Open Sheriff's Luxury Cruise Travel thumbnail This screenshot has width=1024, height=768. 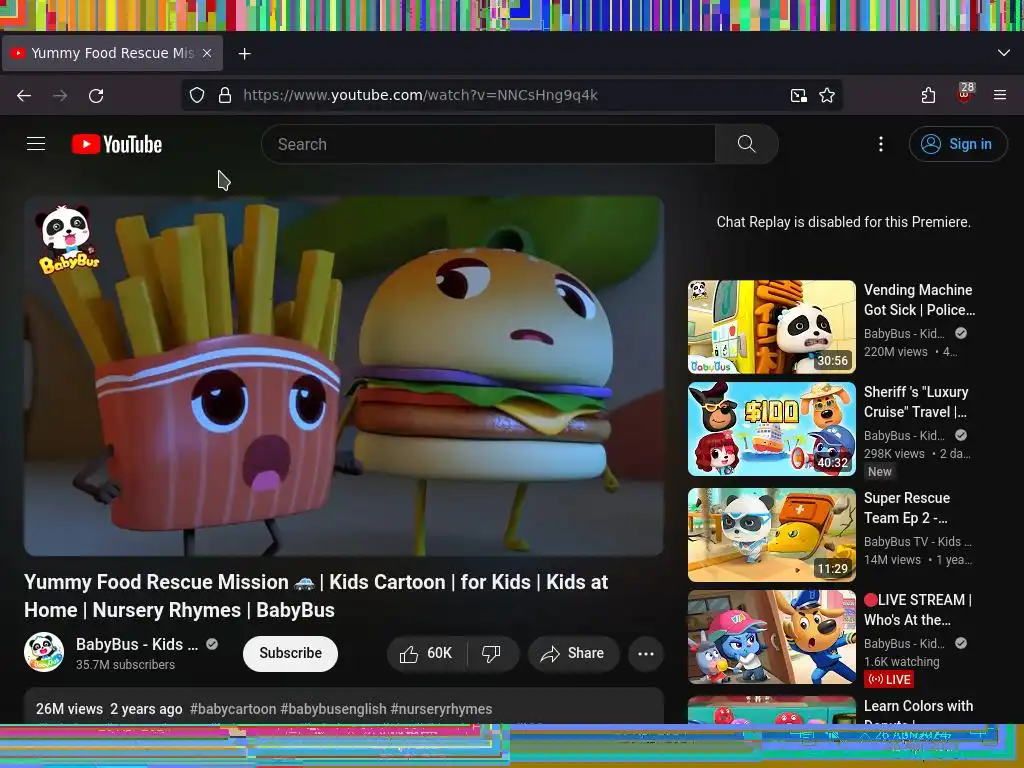point(771,429)
